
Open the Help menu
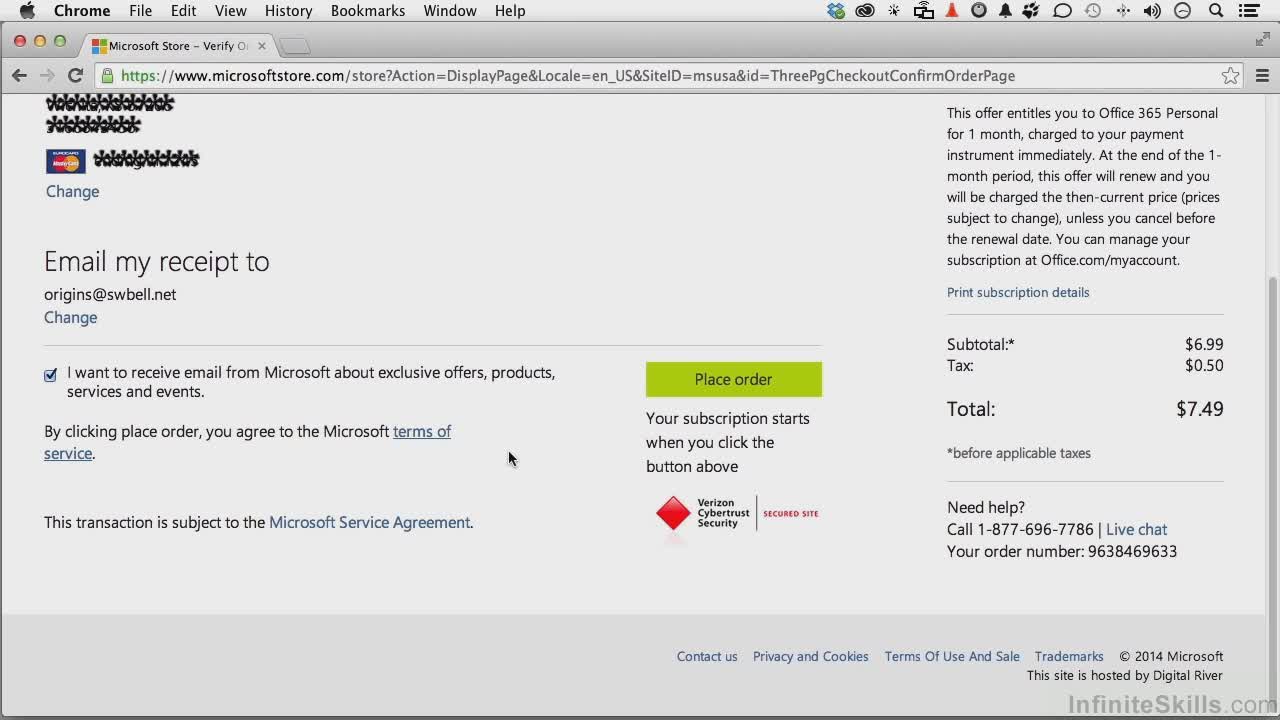(510, 11)
